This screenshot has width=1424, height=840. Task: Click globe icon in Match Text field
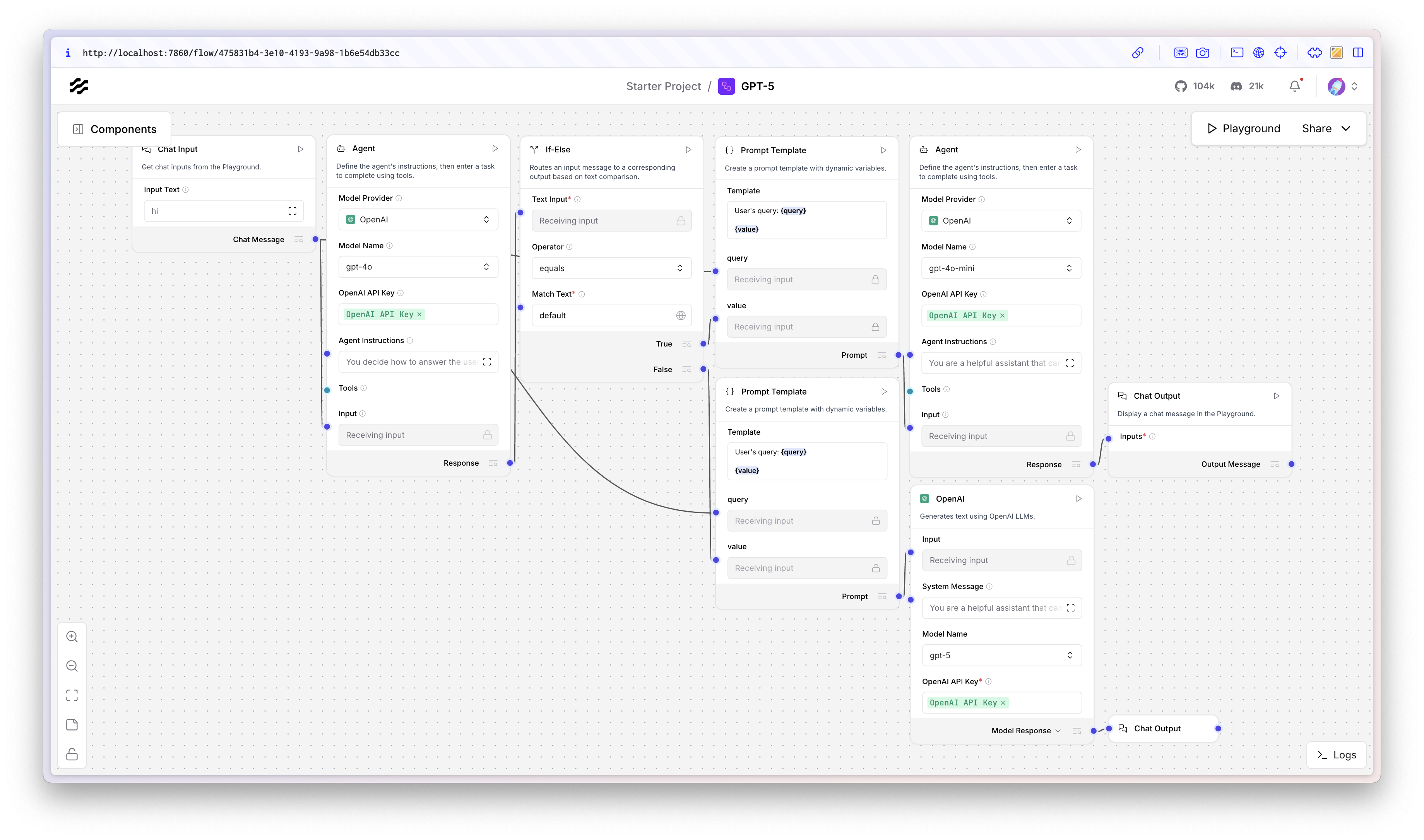[x=681, y=315]
